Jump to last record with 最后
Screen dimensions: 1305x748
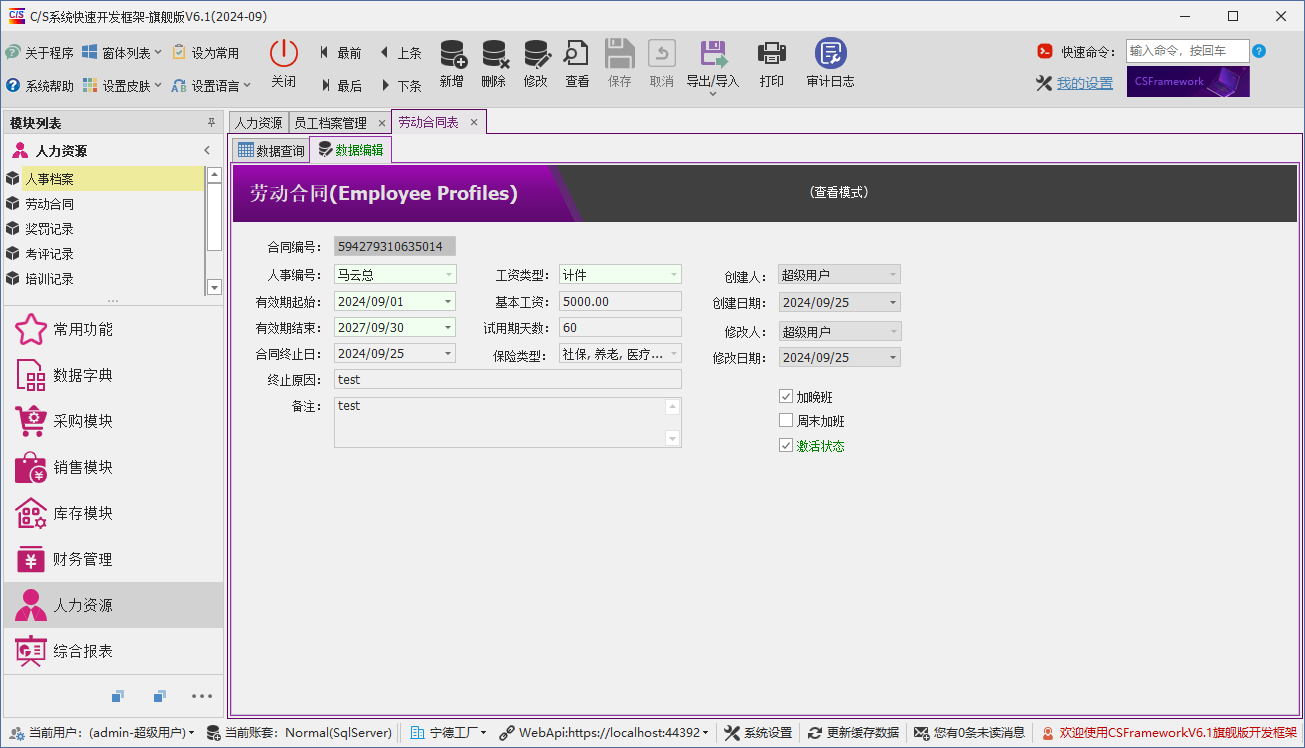pyautogui.click(x=340, y=86)
